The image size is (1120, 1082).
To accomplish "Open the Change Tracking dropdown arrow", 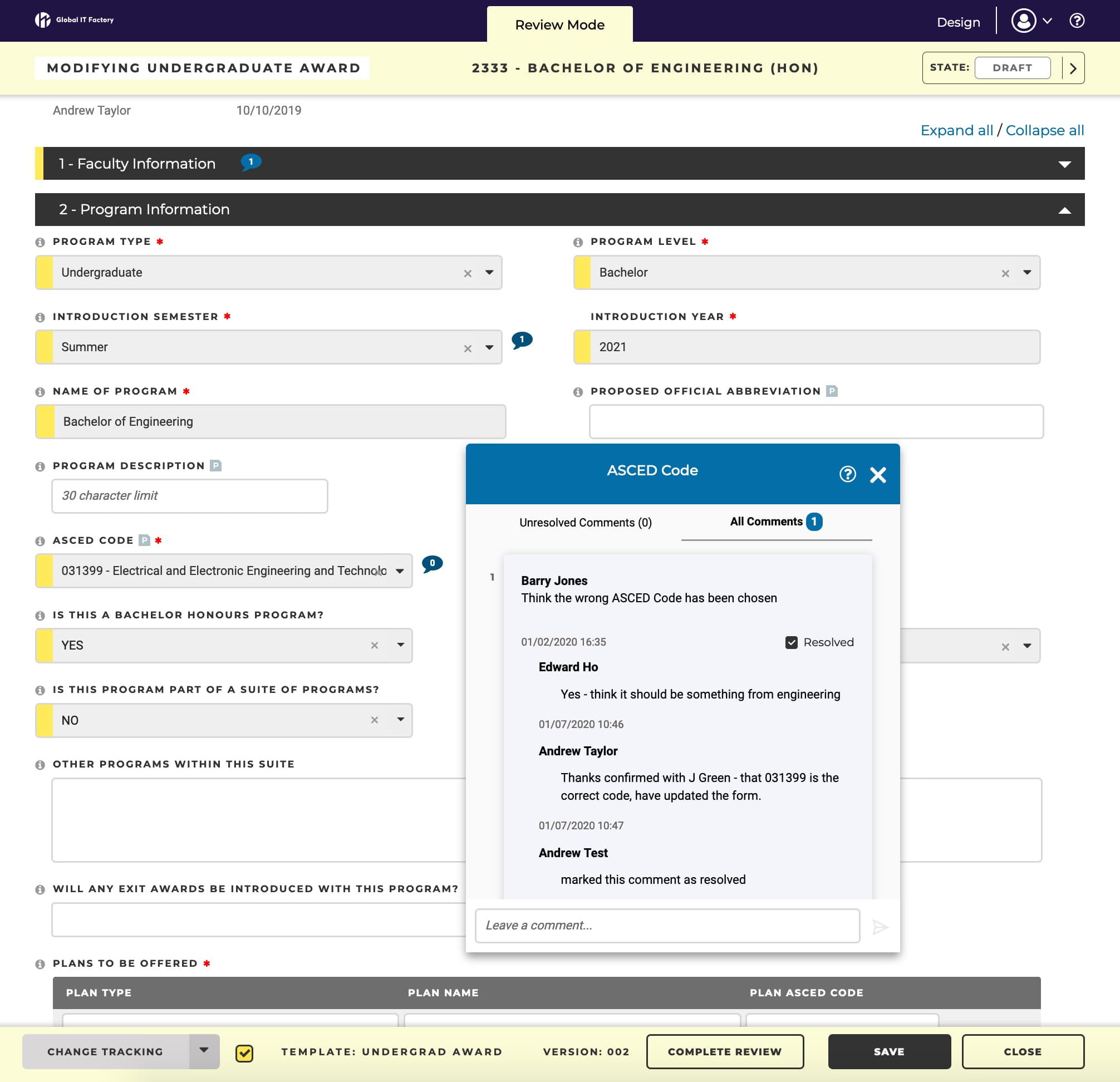I will pyautogui.click(x=203, y=1051).
